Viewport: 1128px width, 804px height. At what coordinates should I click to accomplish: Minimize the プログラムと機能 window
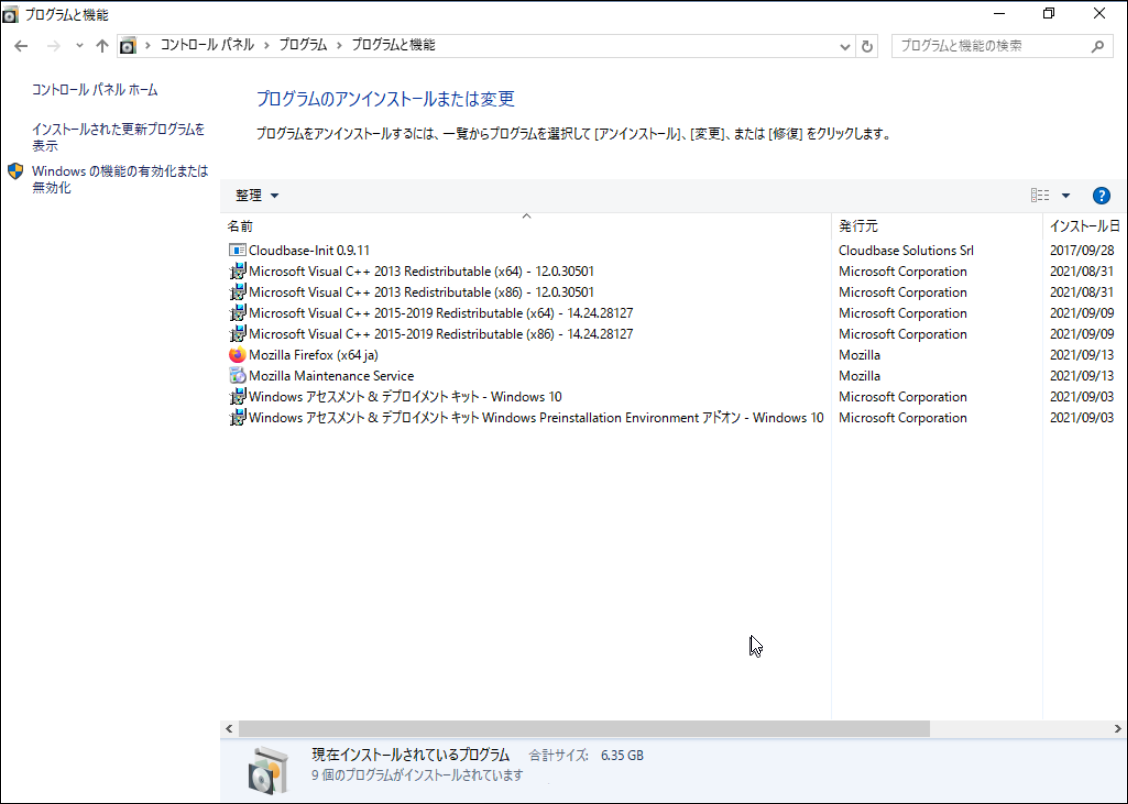coord(999,14)
